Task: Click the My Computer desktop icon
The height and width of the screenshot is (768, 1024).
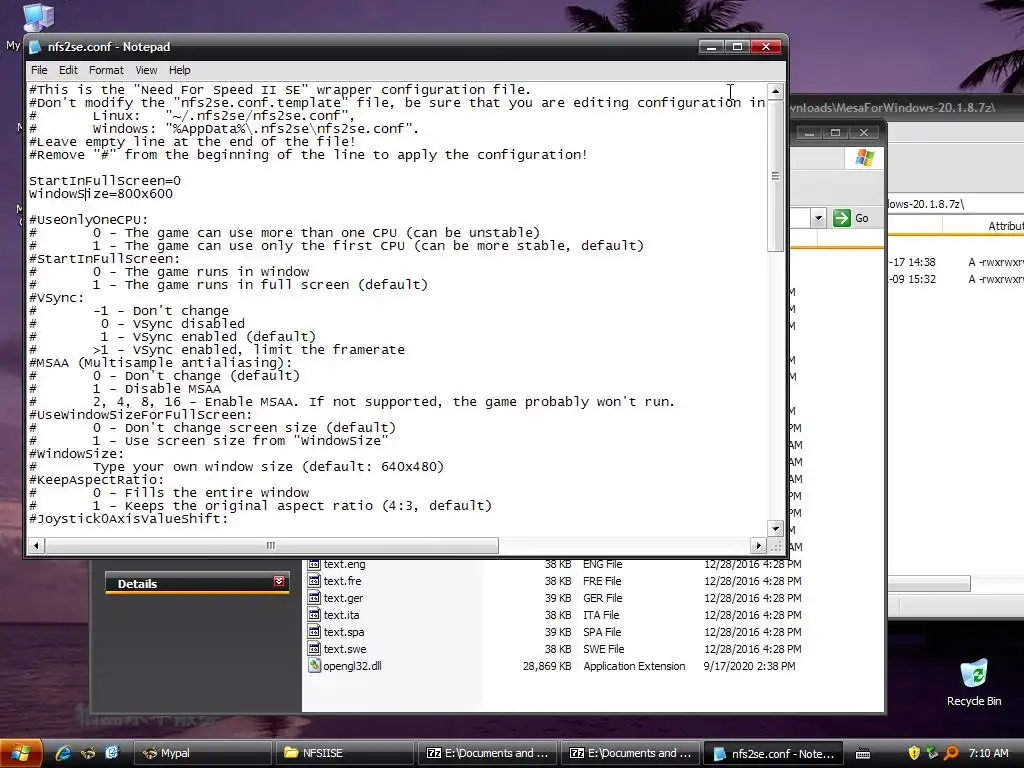Action: tap(38, 17)
